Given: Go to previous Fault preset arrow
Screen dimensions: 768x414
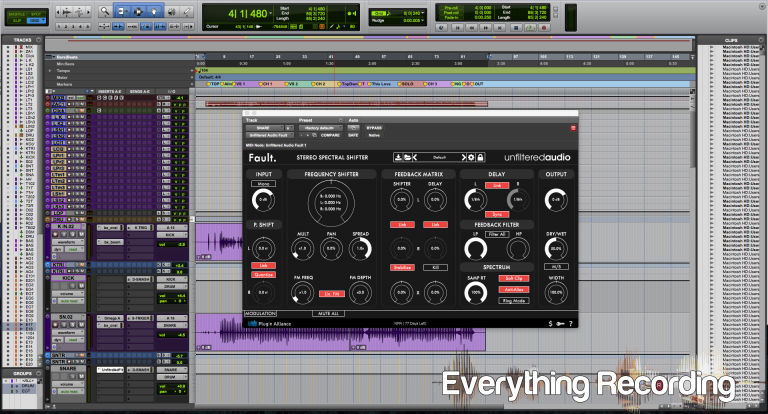Looking at the screenshot, I should click(x=414, y=157).
